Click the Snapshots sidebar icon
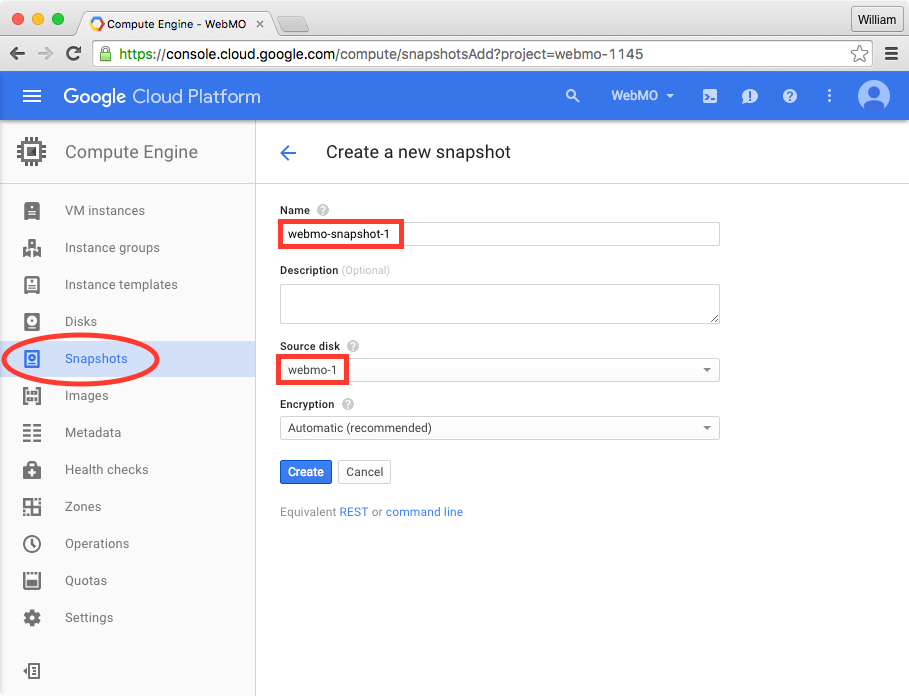 (x=32, y=359)
